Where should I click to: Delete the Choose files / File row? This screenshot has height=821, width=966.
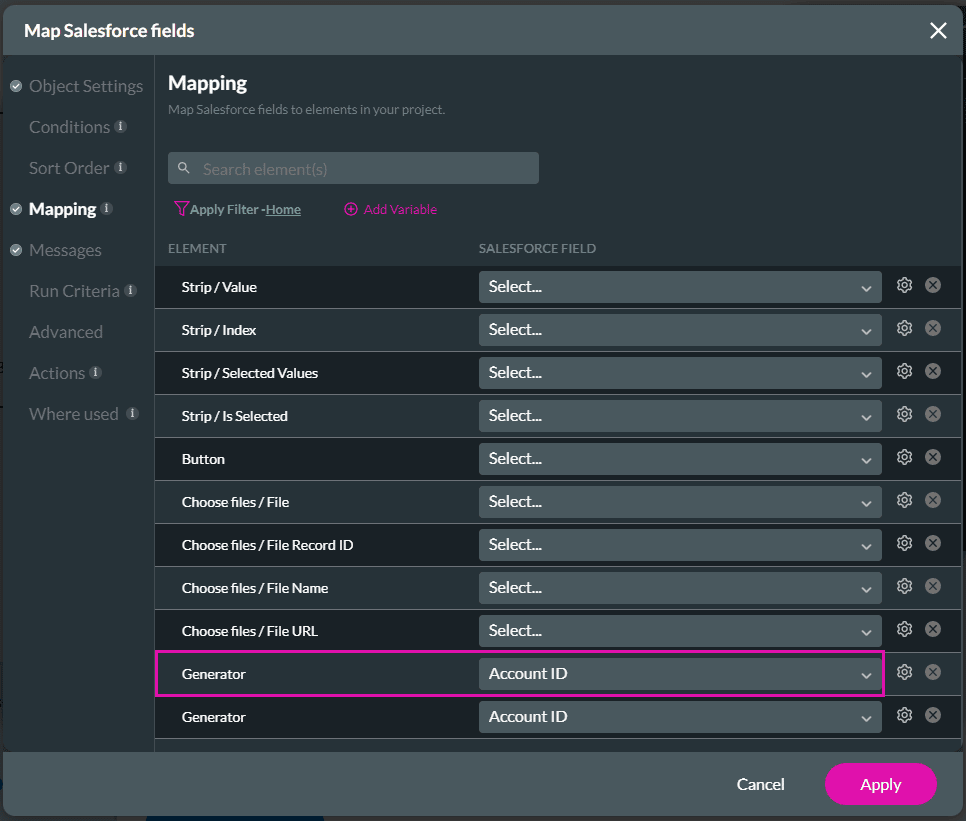pos(932,501)
